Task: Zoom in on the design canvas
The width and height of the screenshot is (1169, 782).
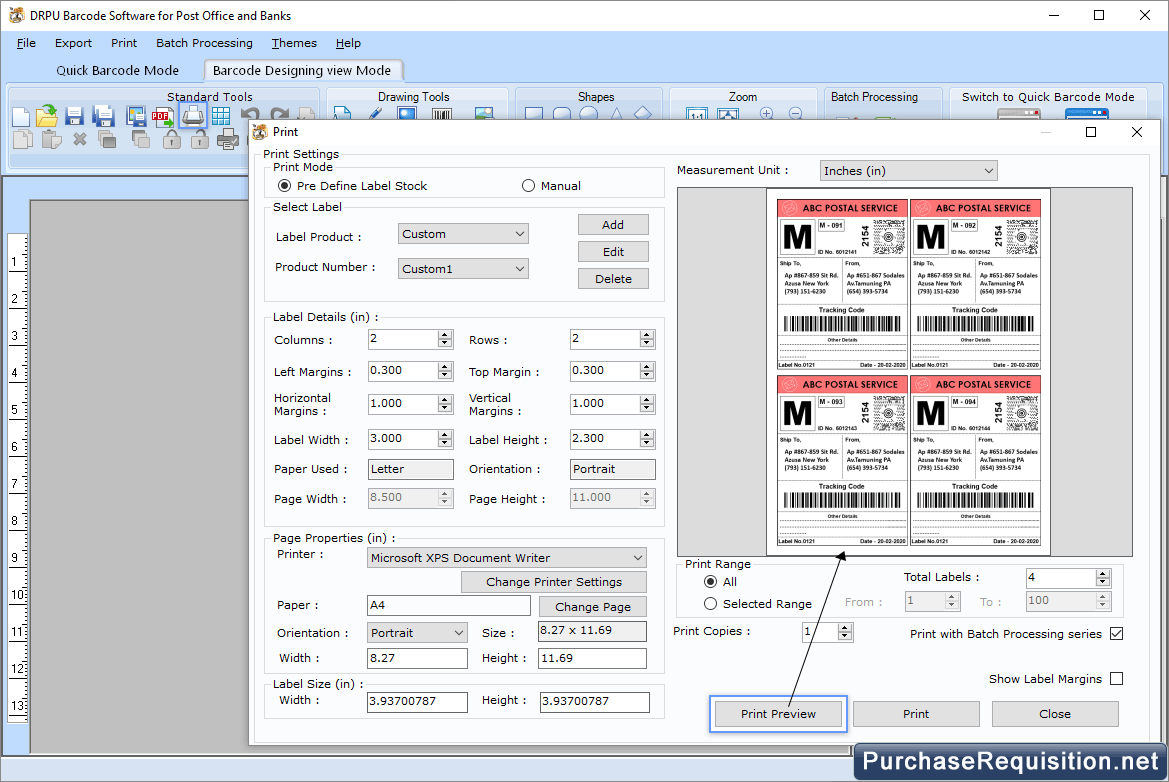Action: point(766,115)
